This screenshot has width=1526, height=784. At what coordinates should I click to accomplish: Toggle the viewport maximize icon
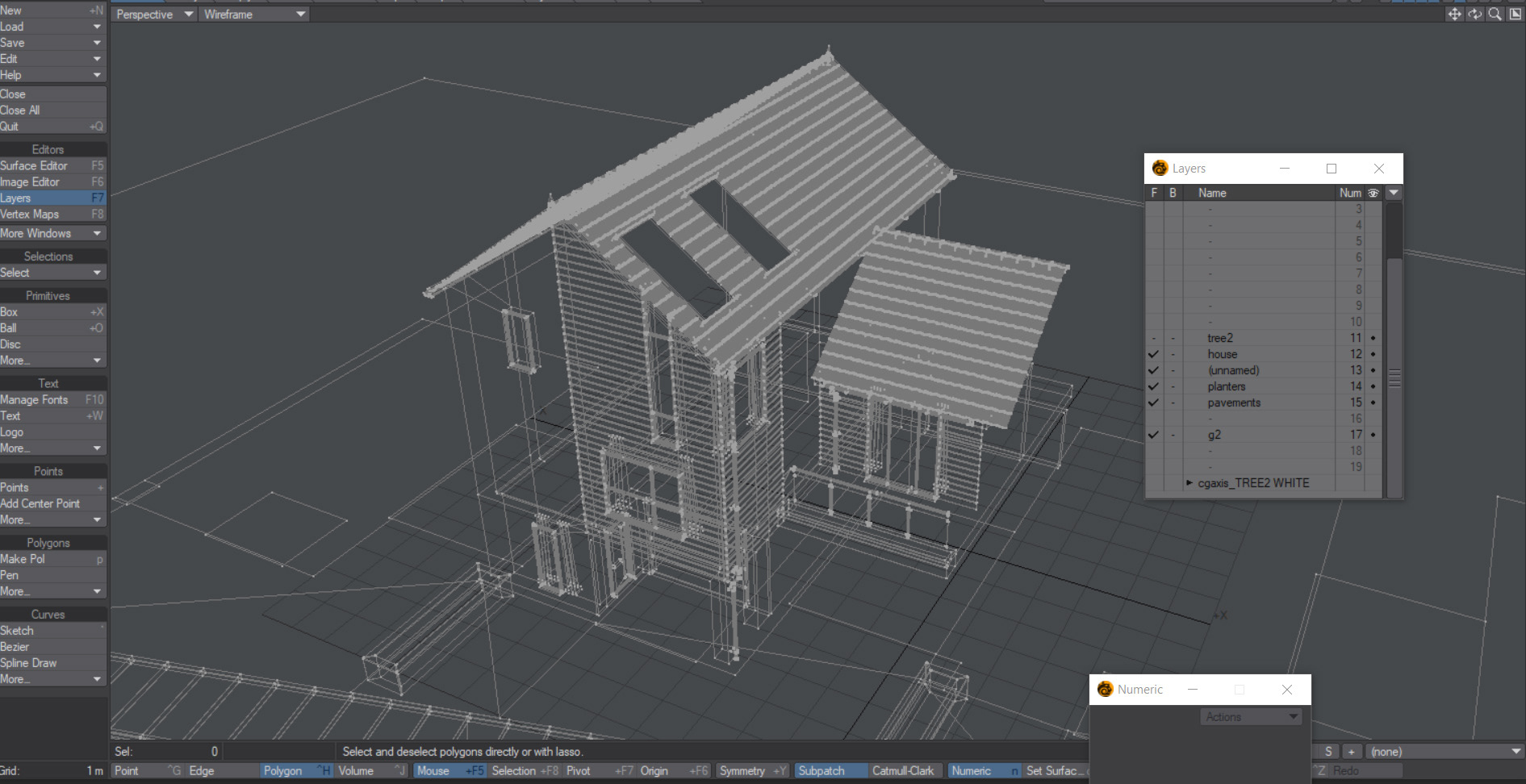click(x=1515, y=15)
